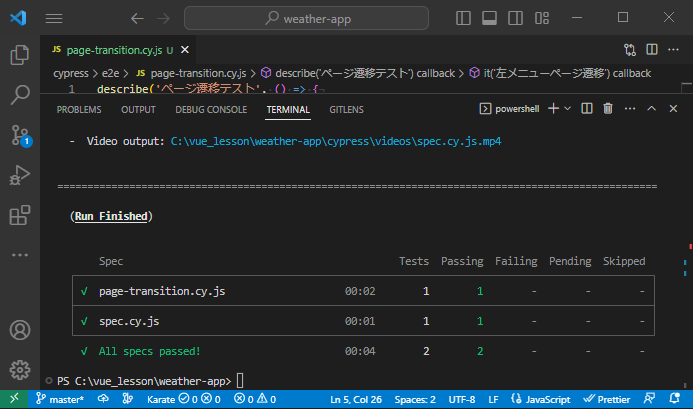The height and width of the screenshot is (409, 693).
Task: Click the icon right of the cloud
Action: point(127,399)
